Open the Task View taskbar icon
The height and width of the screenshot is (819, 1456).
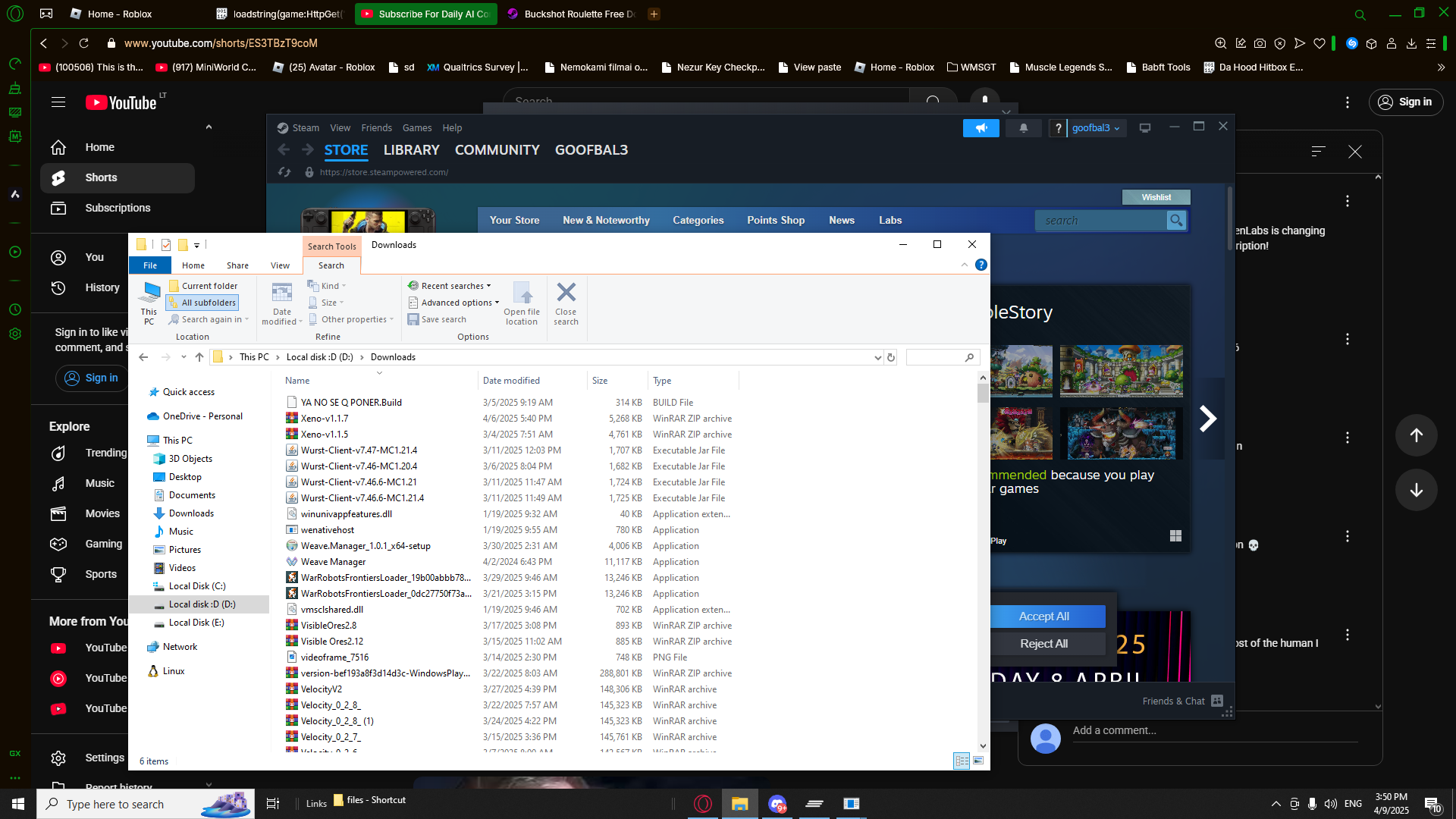(x=273, y=804)
